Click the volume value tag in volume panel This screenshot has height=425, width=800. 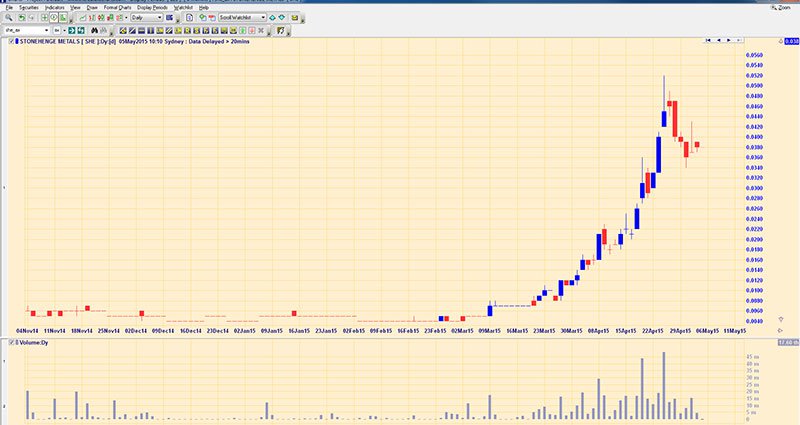tap(788, 342)
